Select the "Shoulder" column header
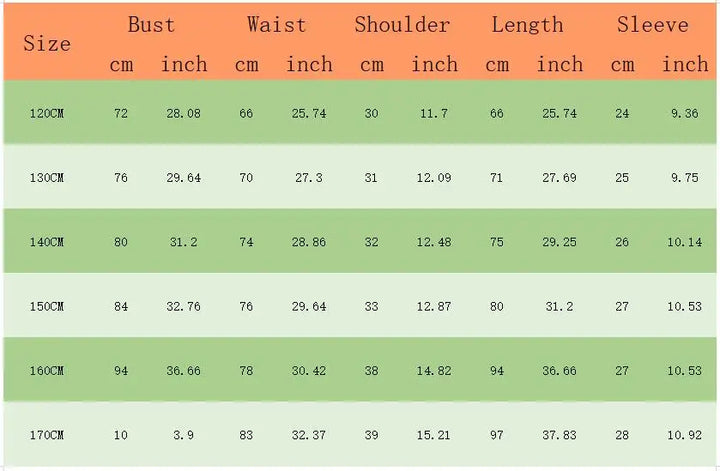The width and height of the screenshot is (720, 471). (403, 25)
